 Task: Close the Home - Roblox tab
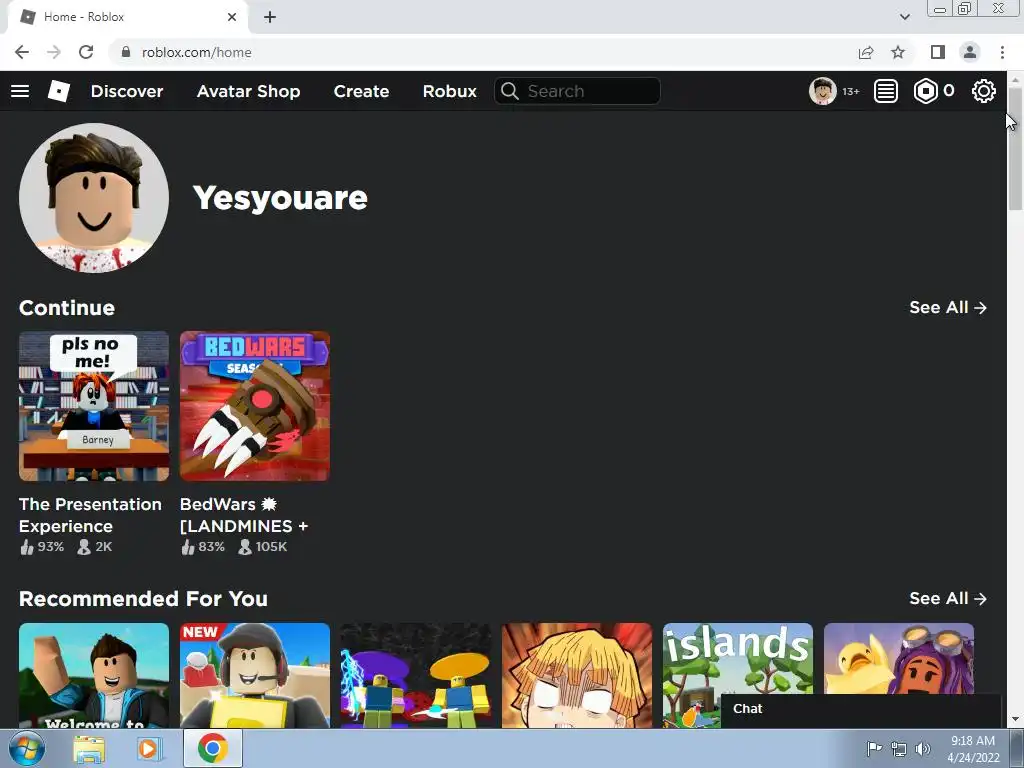pyautogui.click(x=232, y=17)
